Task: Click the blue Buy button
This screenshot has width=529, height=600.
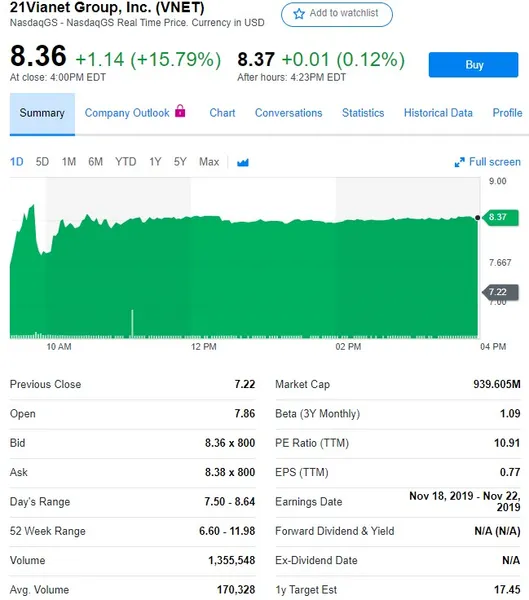Action: pos(473,65)
